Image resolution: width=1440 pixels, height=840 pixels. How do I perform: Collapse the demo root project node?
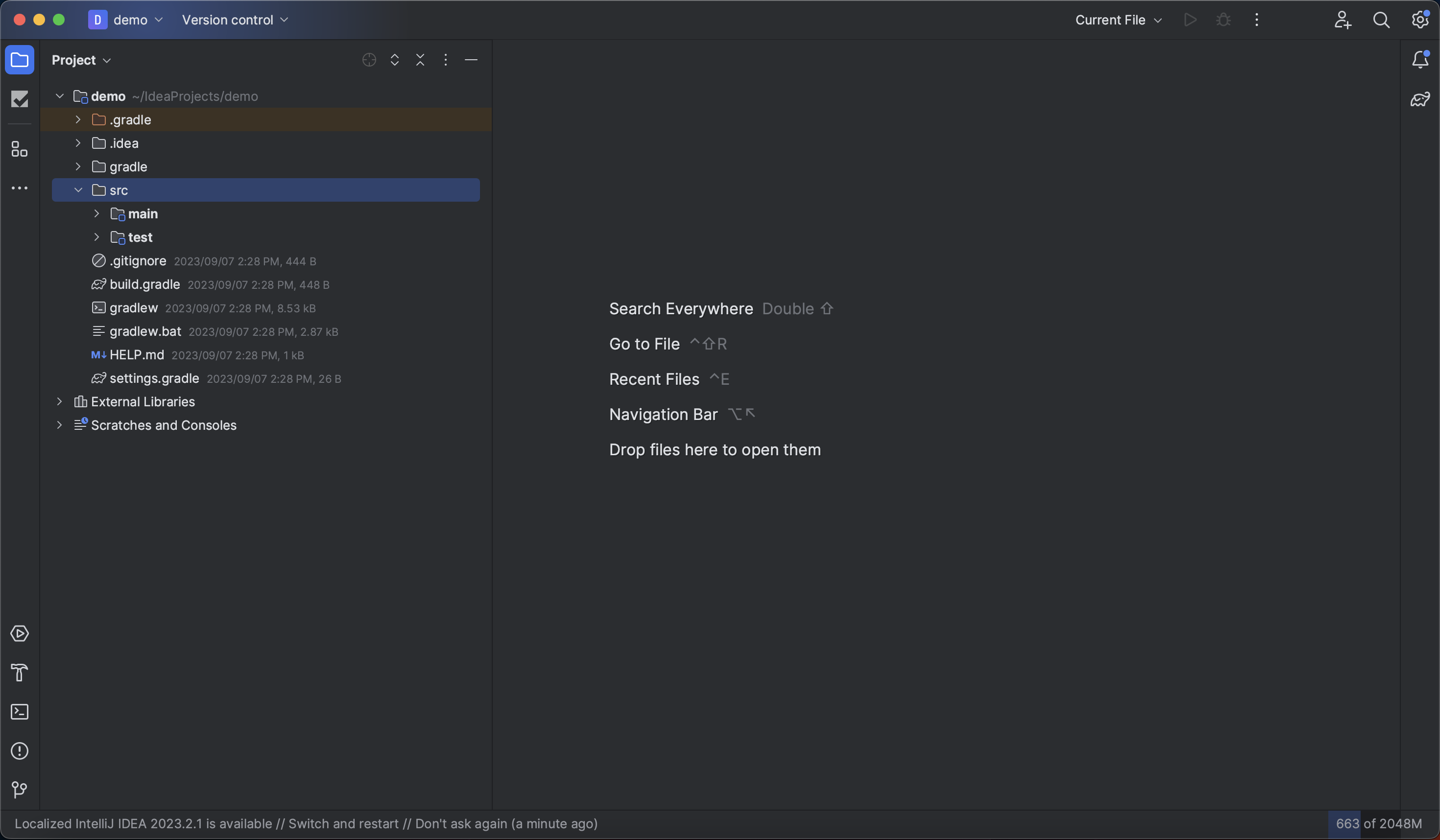point(59,96)
